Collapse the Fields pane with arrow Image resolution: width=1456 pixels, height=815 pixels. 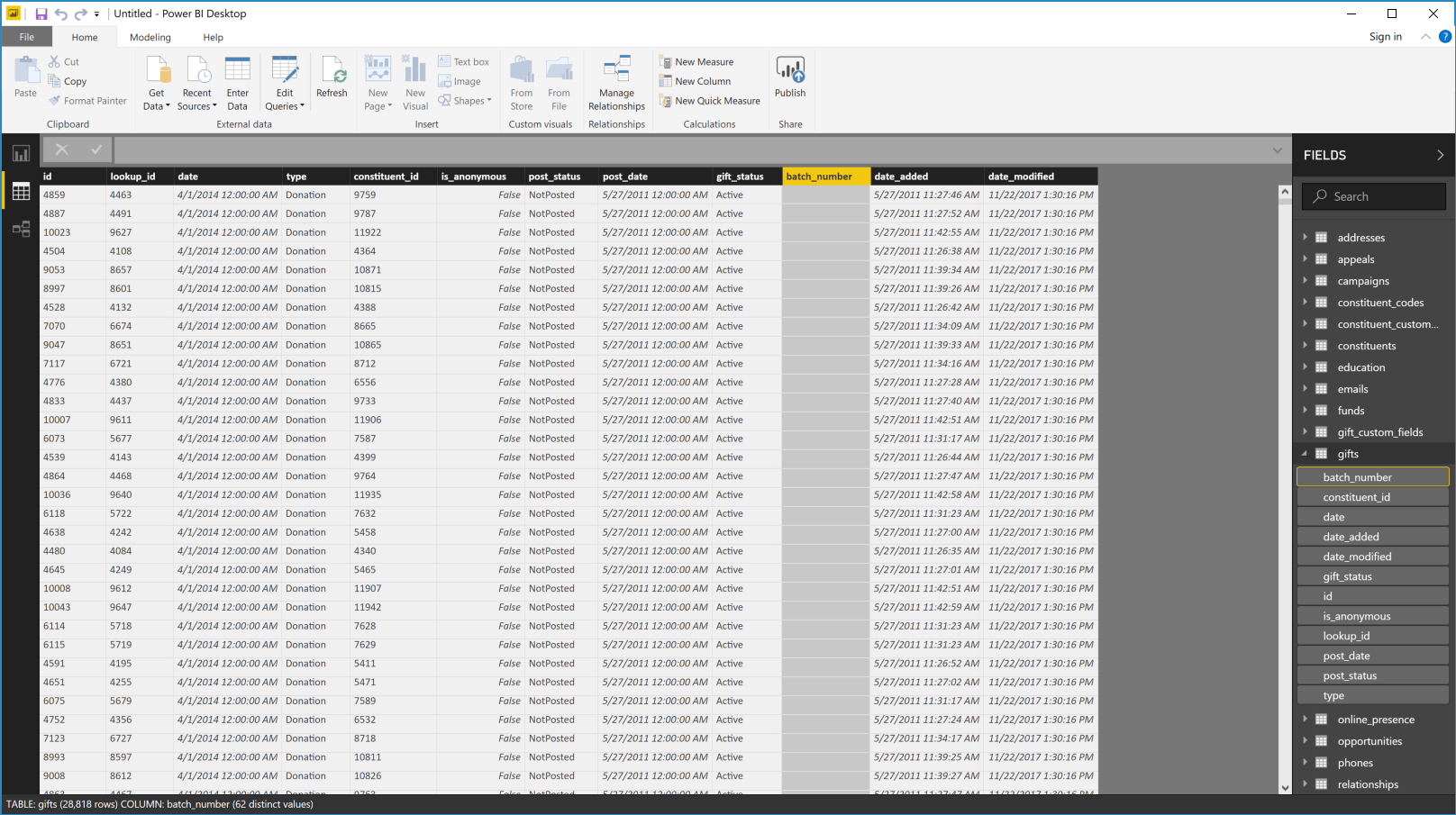(x=1440, y=155)
